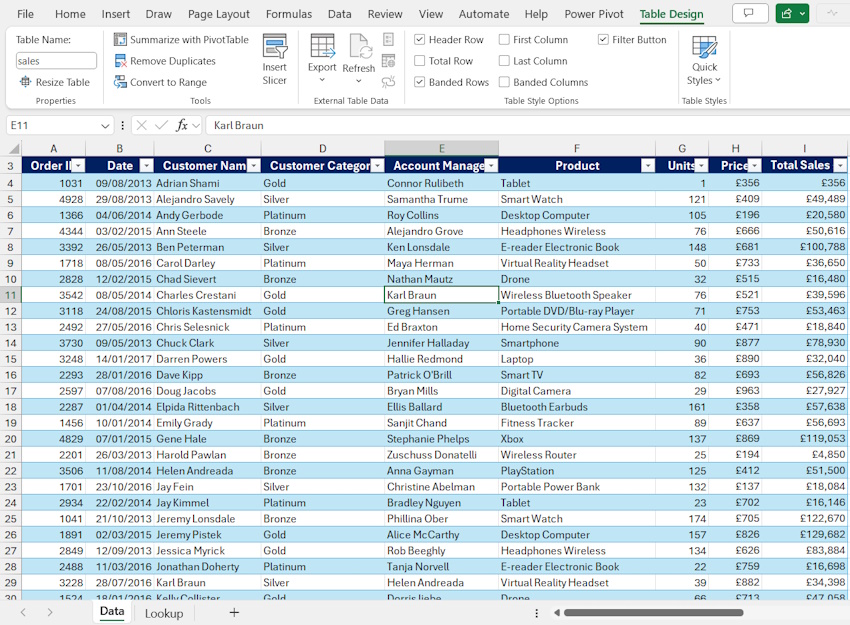This screenshot has height=625, width=850.
Task: Enable the Total Row checkbox
Action: click(x=420, y=61)
